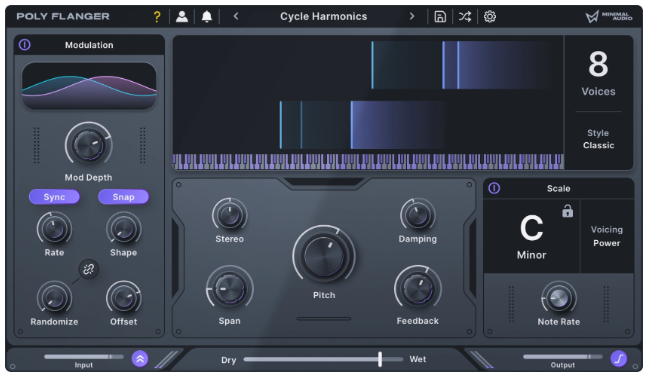648x374 pixels.
Task: Click the Scale section header label
Action: (559, 188)
